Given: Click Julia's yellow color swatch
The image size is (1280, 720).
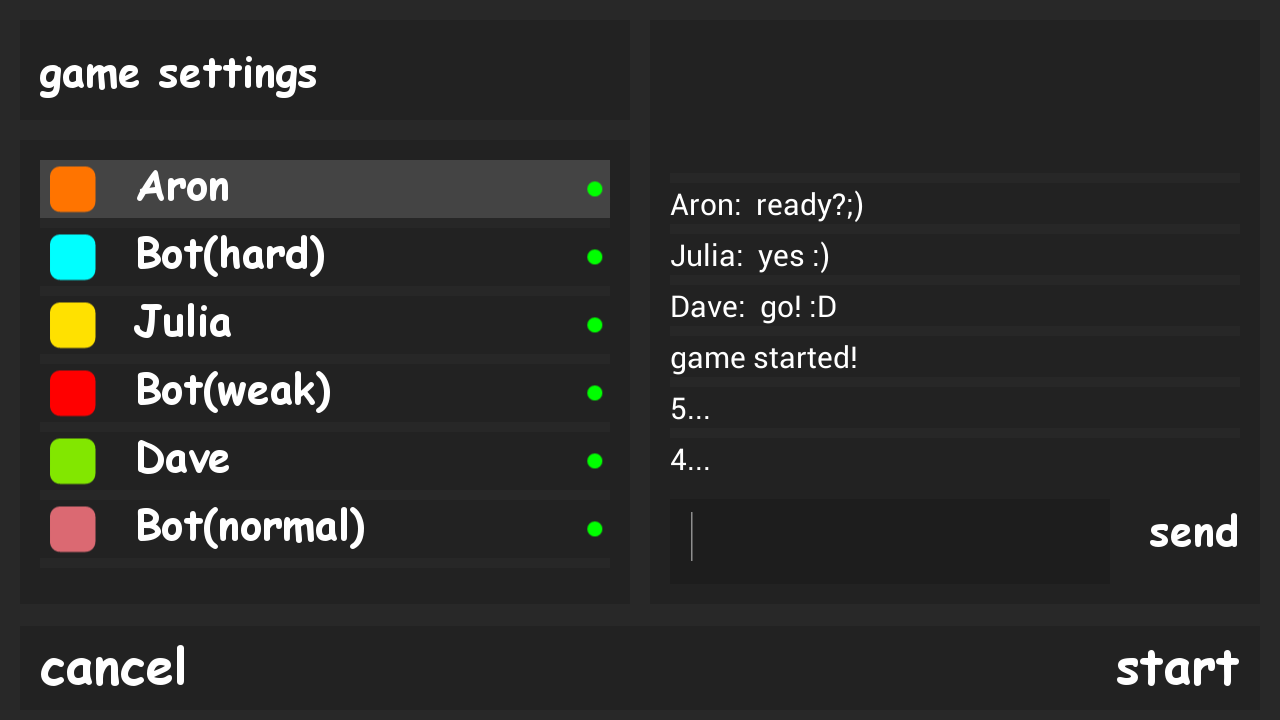Looking at the screenshot, I should point(73,325).
